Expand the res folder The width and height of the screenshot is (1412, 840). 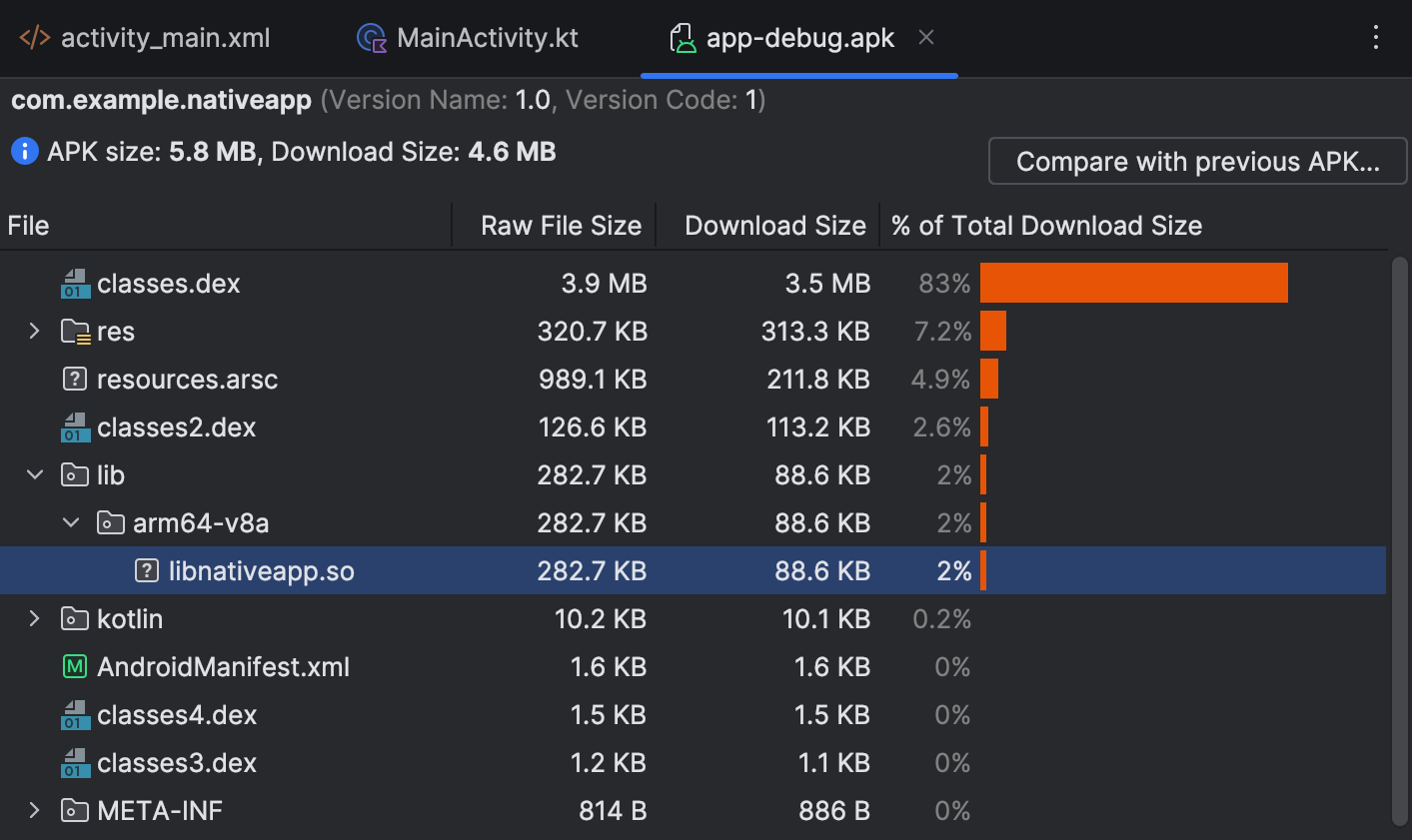35,332
